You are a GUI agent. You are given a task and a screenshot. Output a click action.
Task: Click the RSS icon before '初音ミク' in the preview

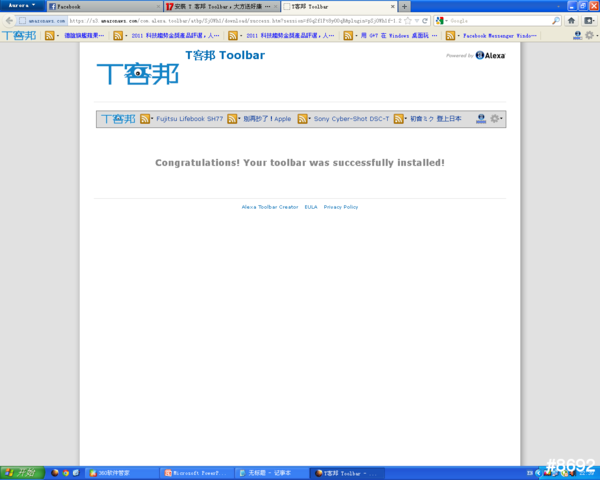398,119
